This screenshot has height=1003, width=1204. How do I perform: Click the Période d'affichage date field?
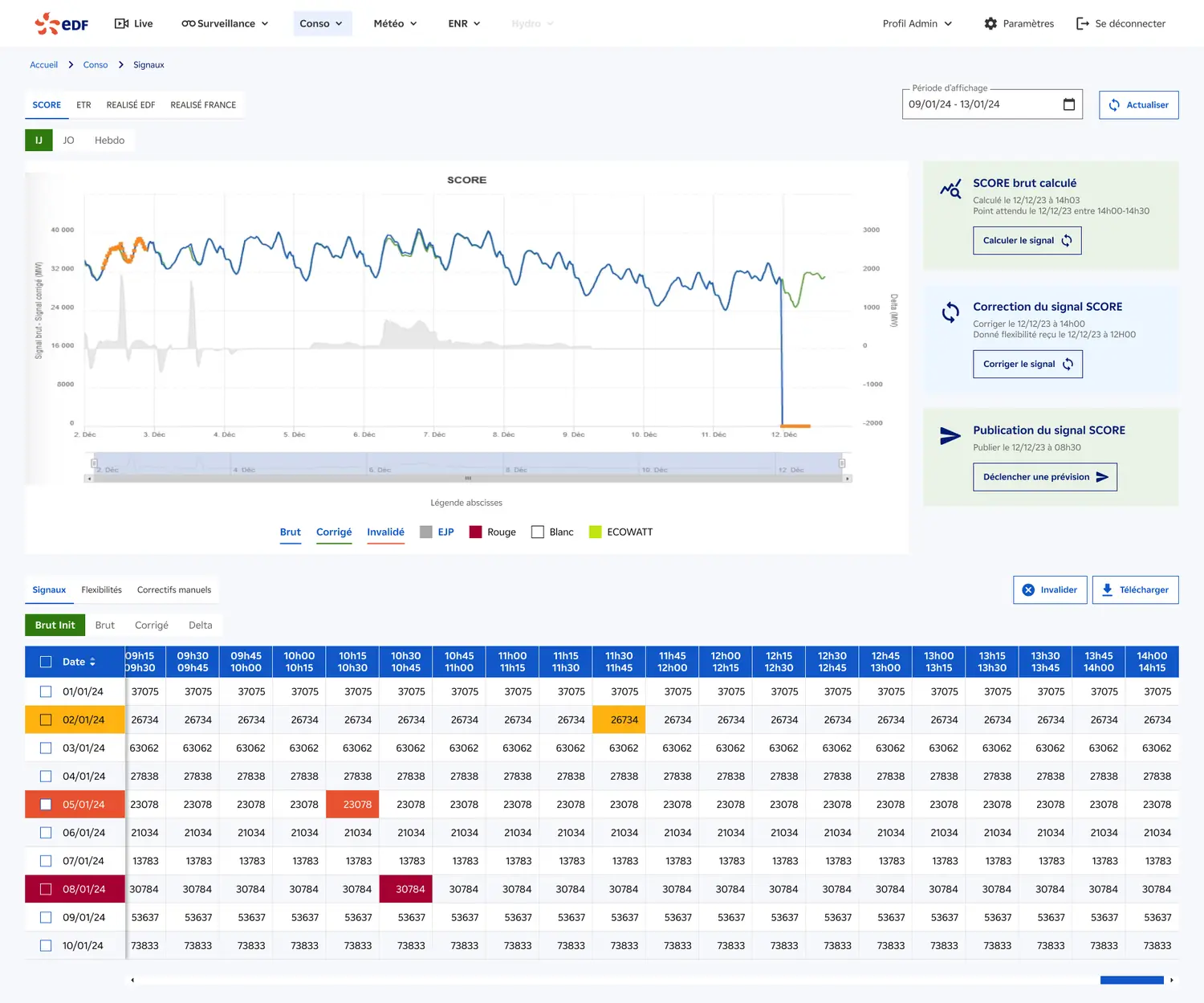click(992, 104)
